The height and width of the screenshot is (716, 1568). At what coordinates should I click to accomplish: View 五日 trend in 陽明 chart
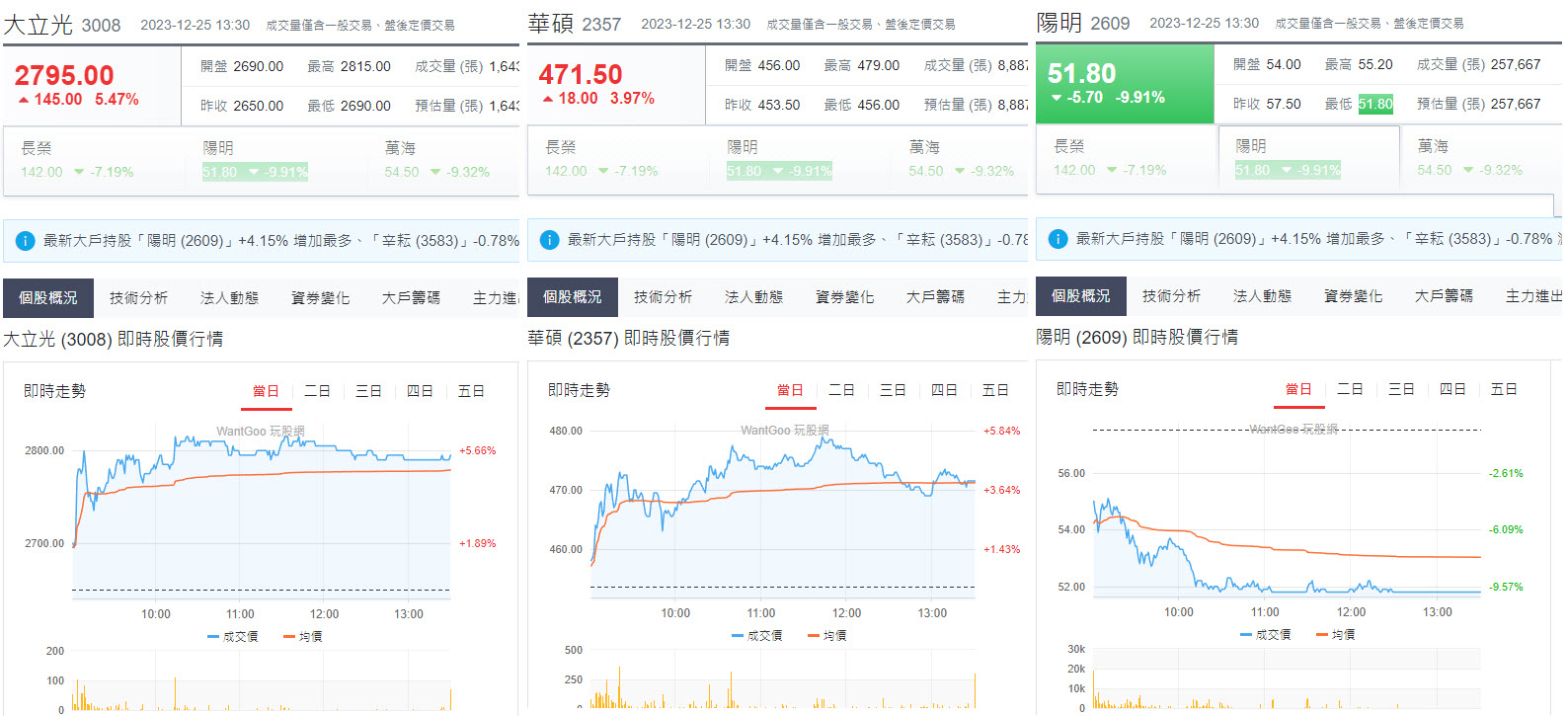pyautogui.click(x=1505, y=390)
